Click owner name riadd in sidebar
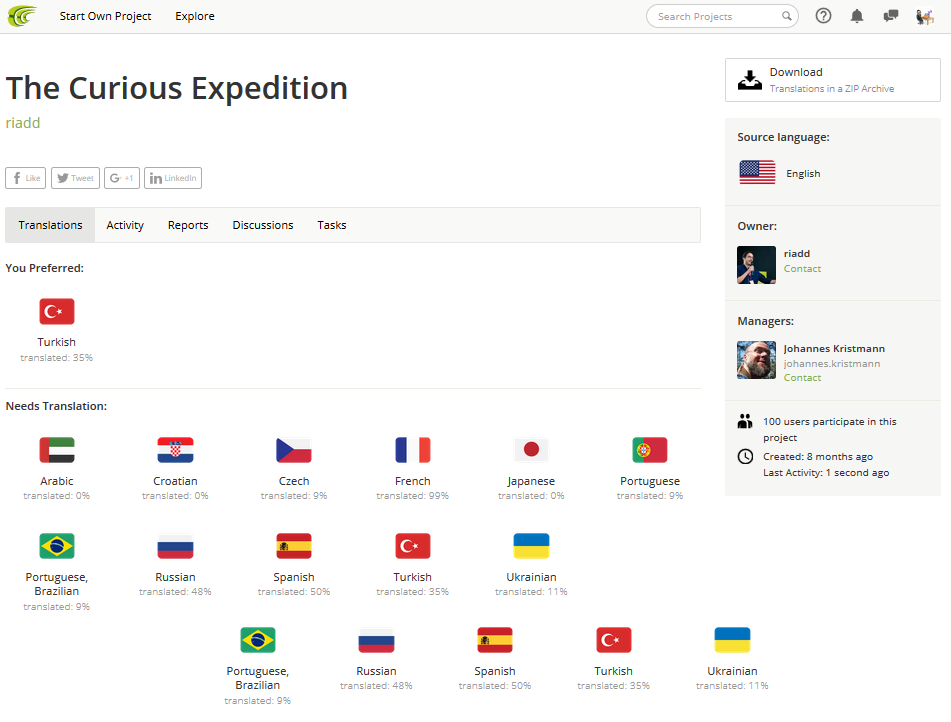The image size is (951, 722). pos(797,254)
